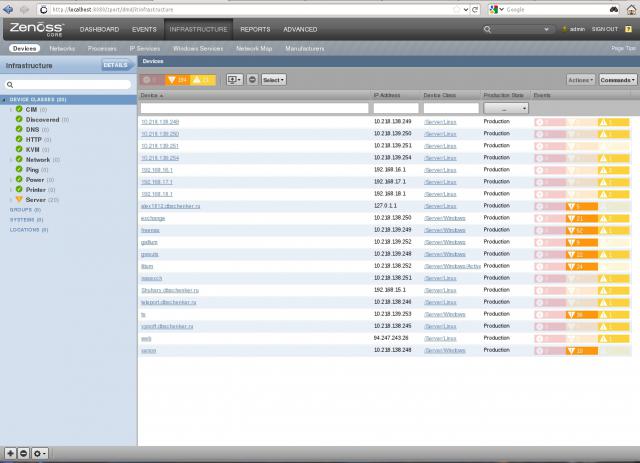
Task: Click the green status icon beside Printer
Action: tap(19, 189)
